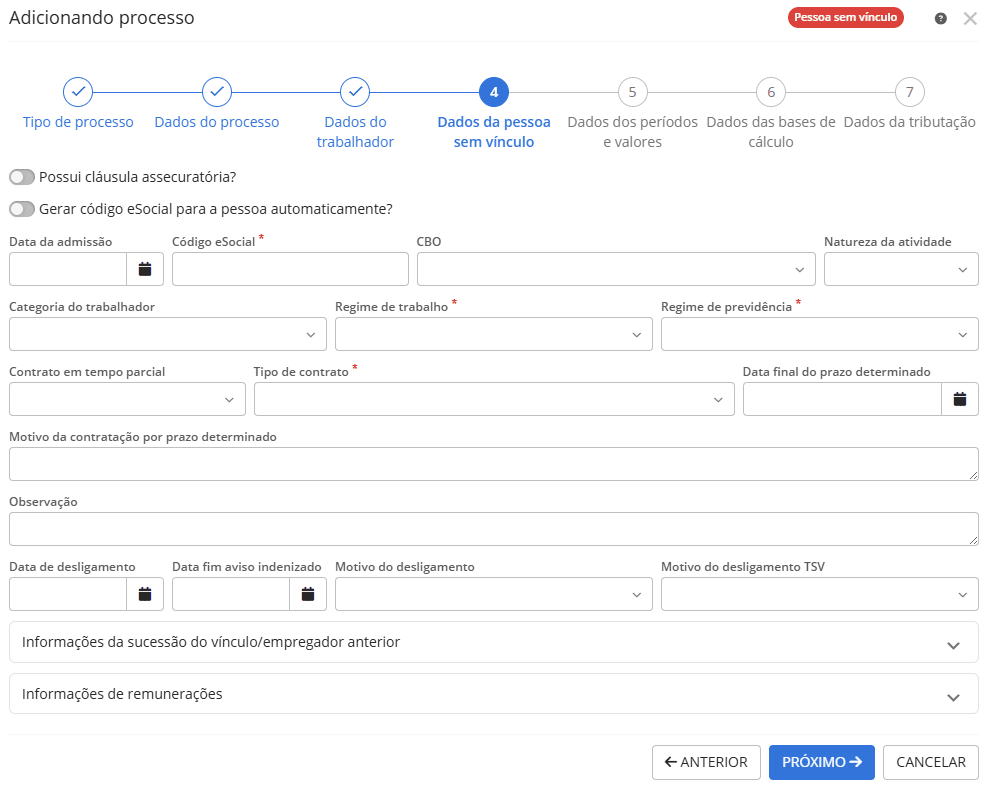Viewport: 984px width, 785px height.
Task: Toggle automatic eSocial code generation
Action: click(x=21, y=209)
